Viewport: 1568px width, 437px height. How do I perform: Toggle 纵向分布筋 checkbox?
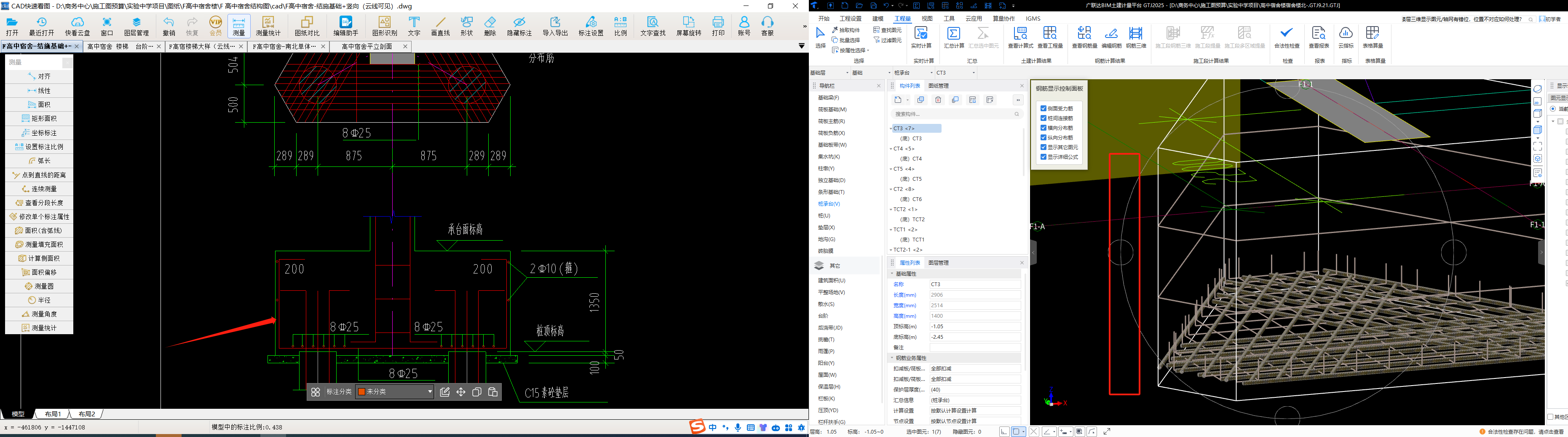pyautogui.click(x=1044, y=137)
